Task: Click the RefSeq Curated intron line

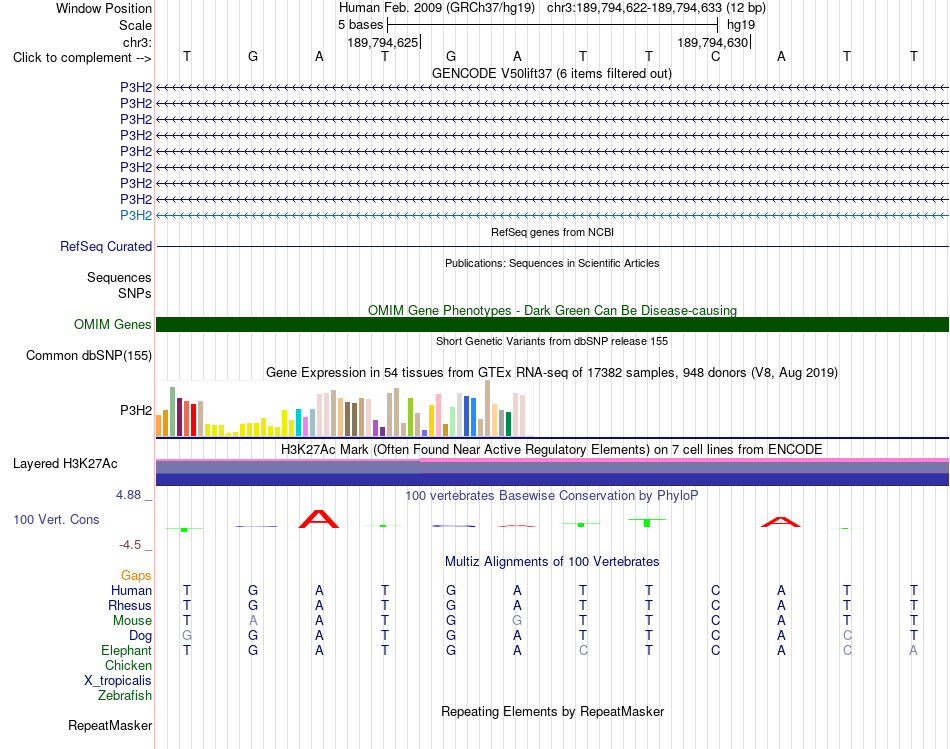Action: (x=552, y=247)
